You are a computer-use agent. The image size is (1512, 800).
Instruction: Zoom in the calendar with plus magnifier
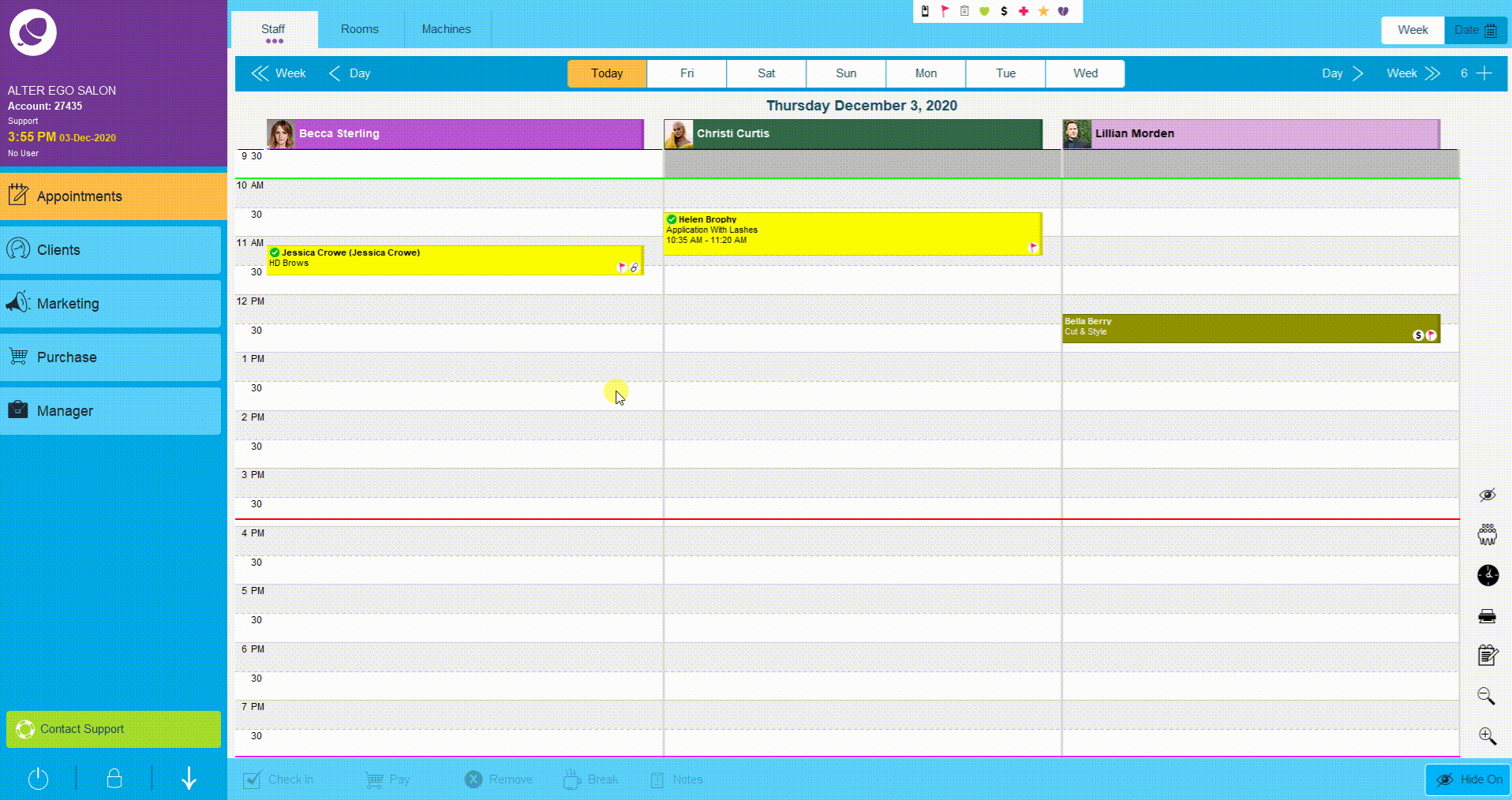(1487, 736)
